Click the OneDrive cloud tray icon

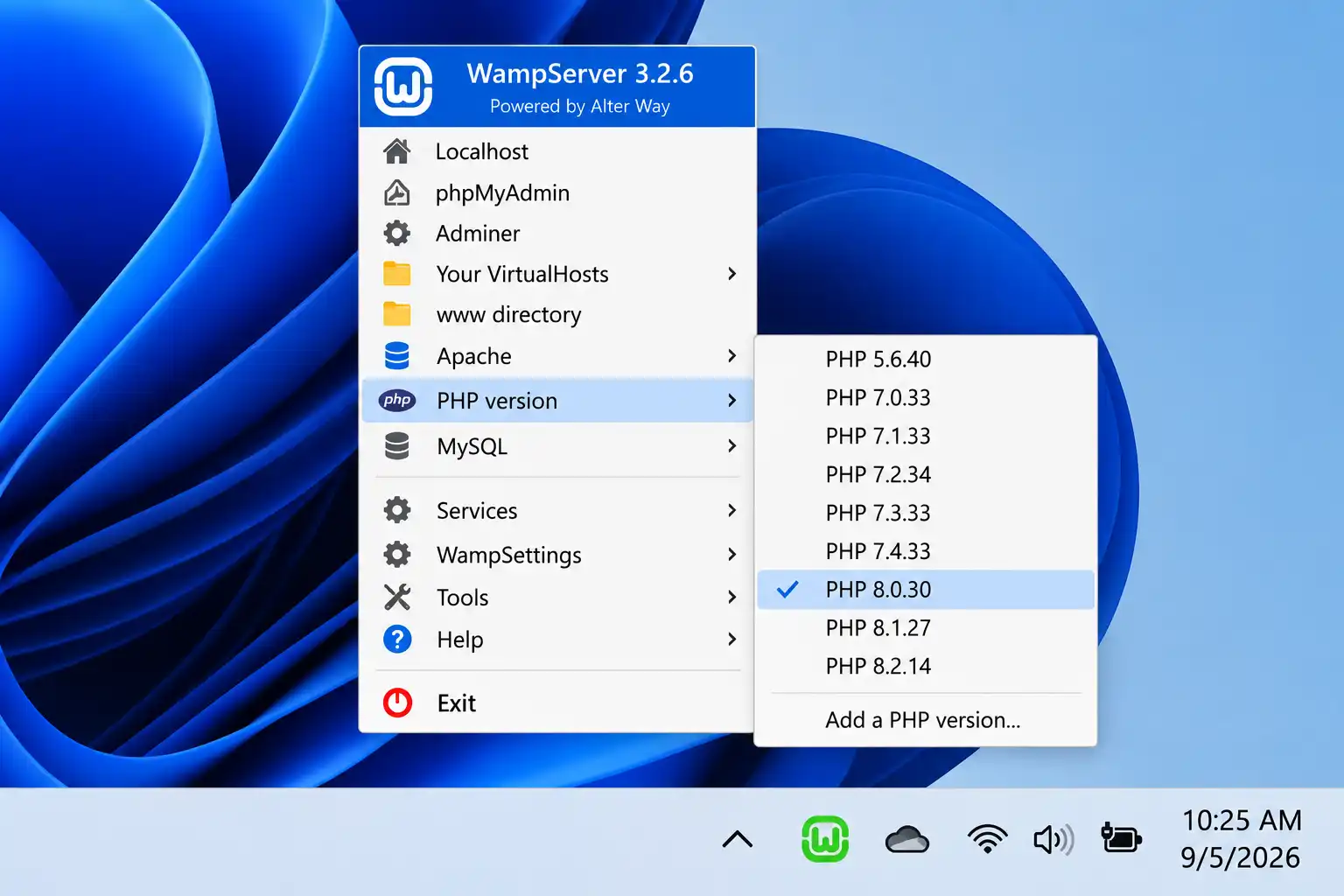tap(907, 840)
